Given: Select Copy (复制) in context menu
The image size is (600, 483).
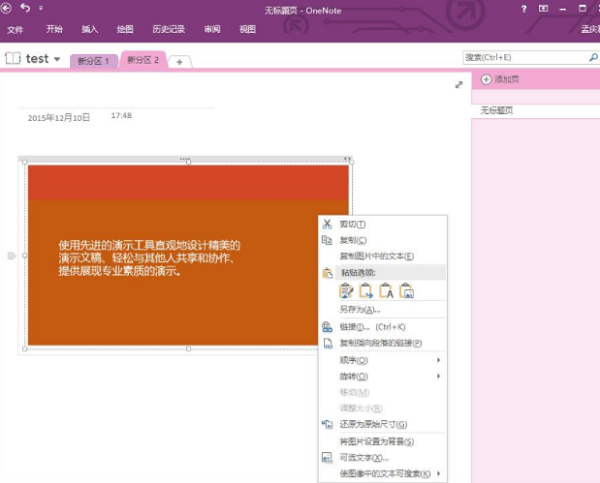Looking at the screenshot, I should click(352, 240).
